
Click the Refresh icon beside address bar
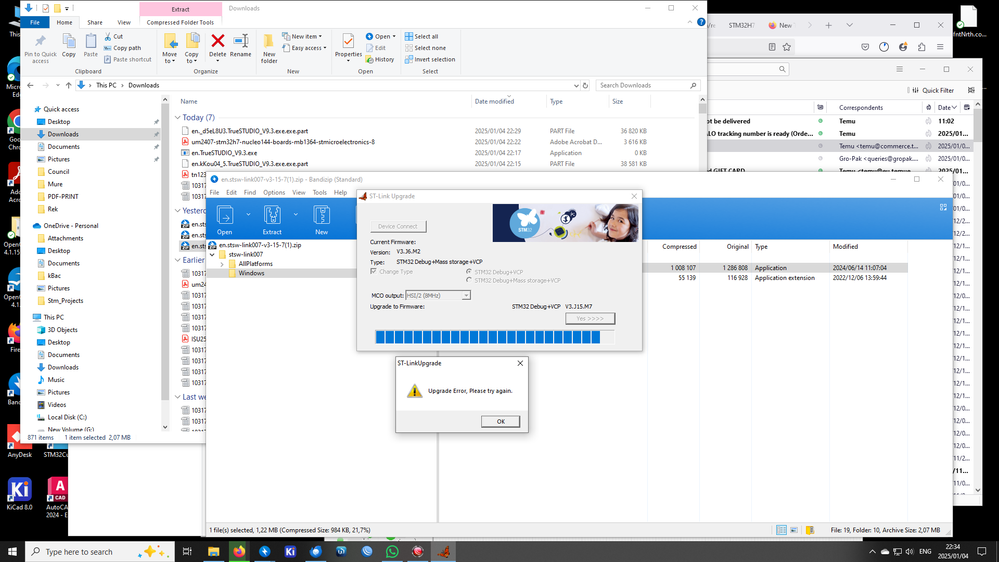click(x=585, y=85)
